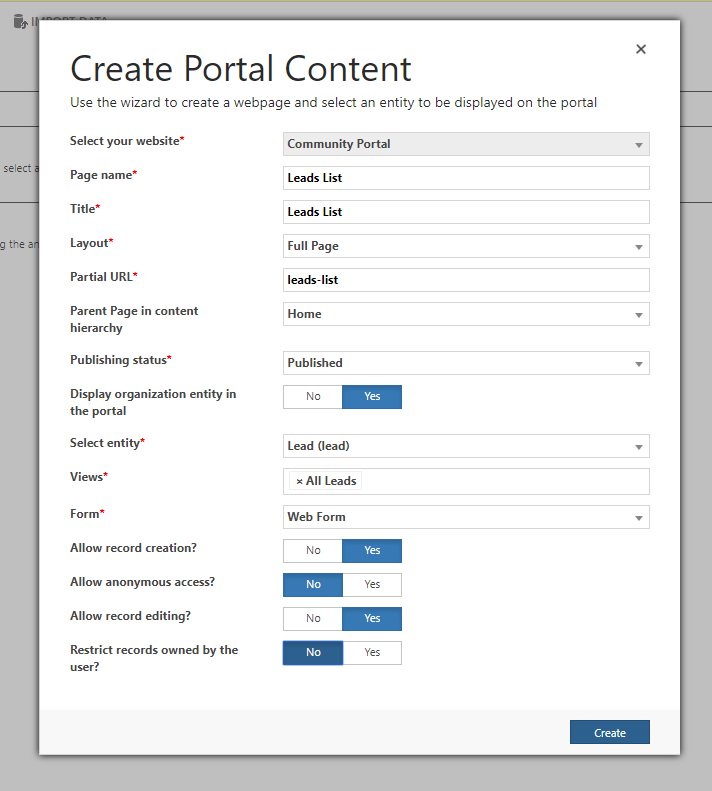This screenshot has height=791, width=712.
Task: Focus the Title input field
Action: (x=466, y=212)
